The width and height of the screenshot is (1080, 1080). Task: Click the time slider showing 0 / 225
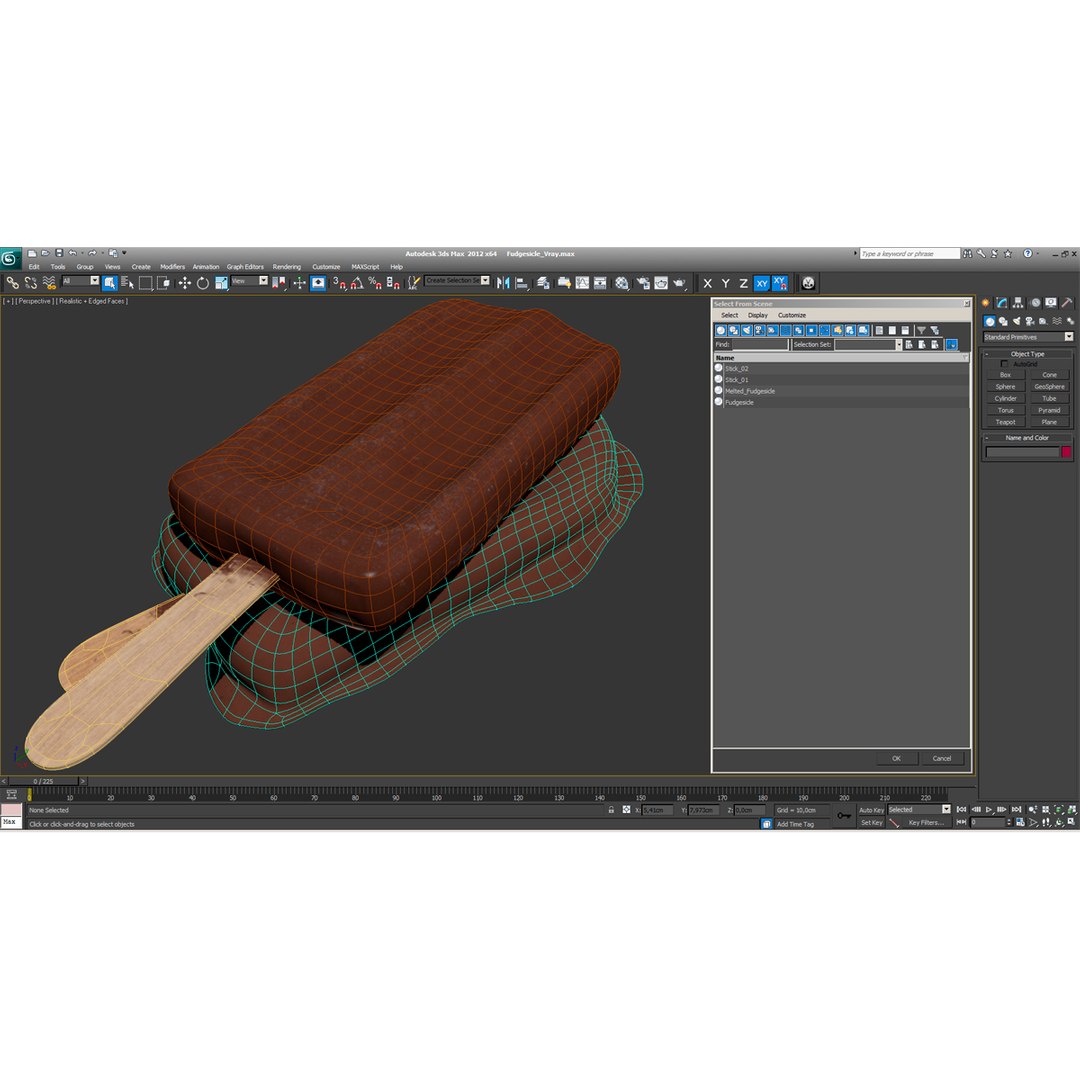(x=43, y=781)
